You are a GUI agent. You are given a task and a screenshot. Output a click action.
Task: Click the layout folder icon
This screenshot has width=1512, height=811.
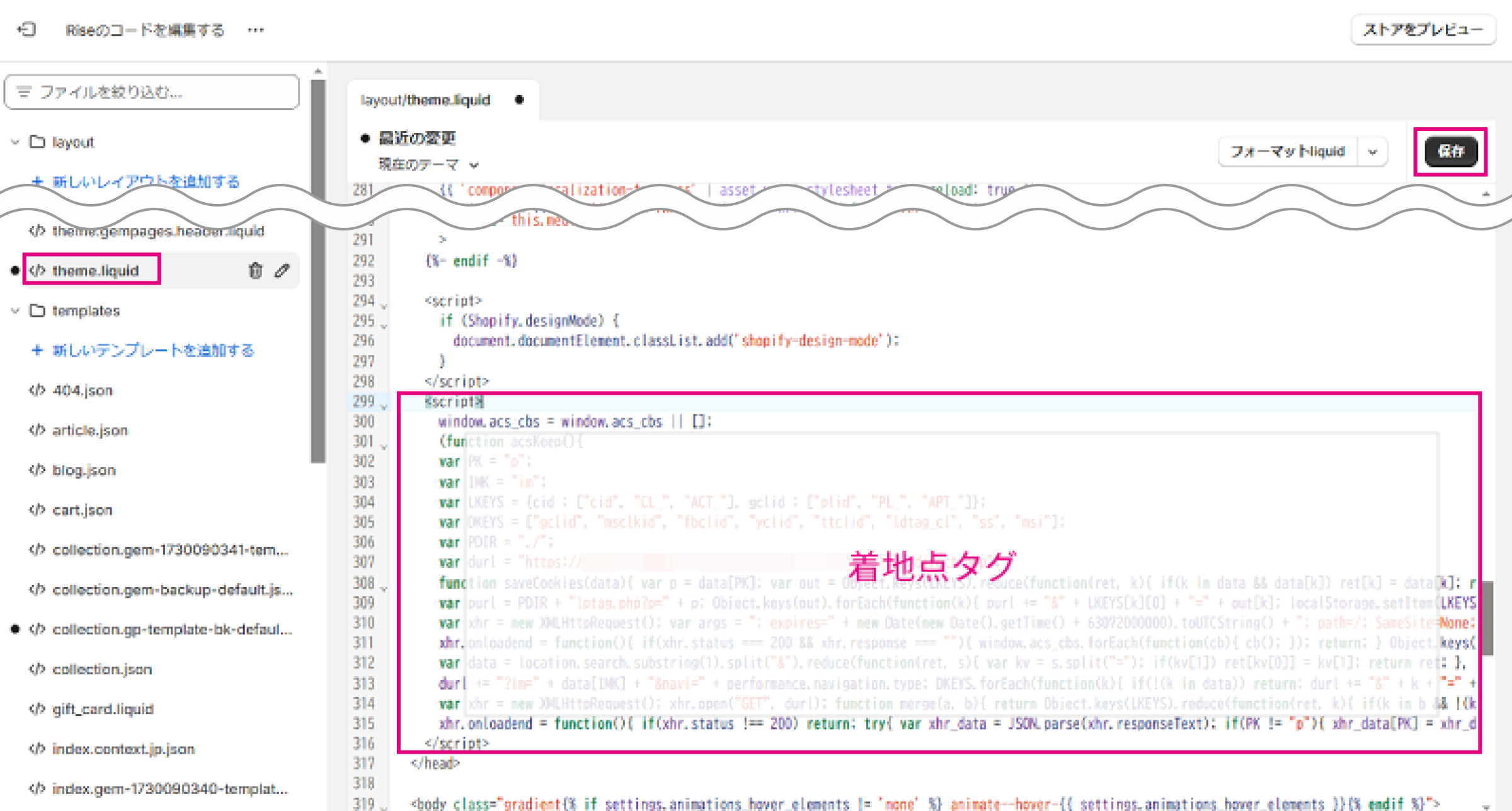38,142
